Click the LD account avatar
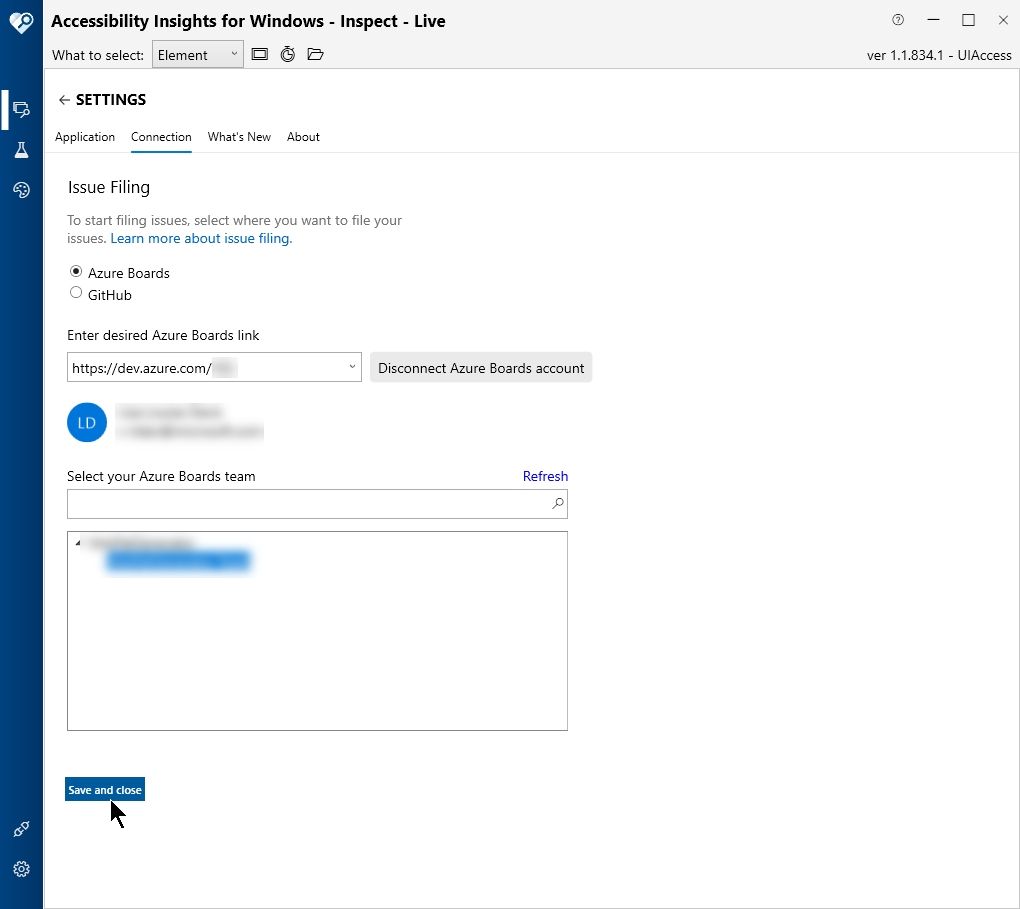1020x909 pixels. [87, 422]
